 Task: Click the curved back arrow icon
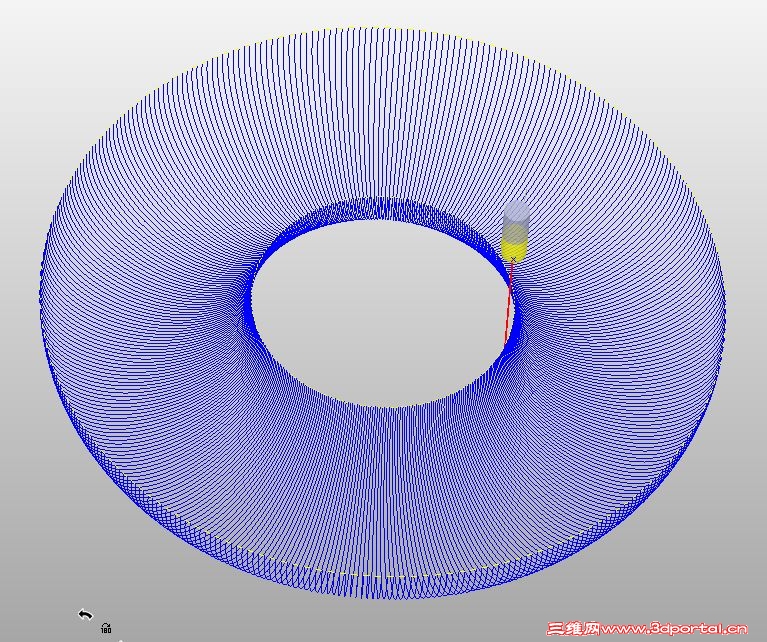tap(86, 615)
